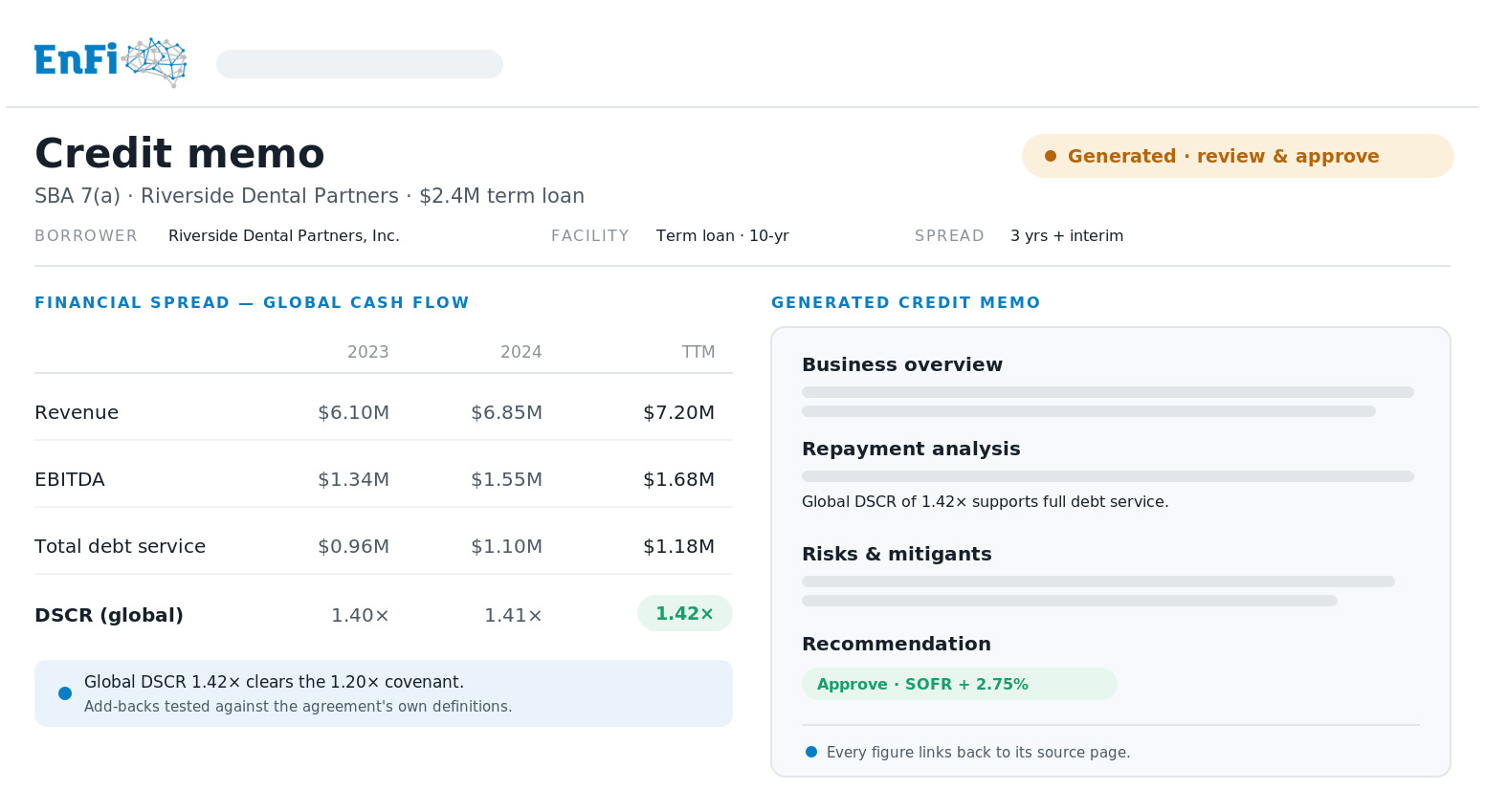Screen dimensions: 1485x812
Task: Click 2024 revenue value $6.85M
Action: (506, 412)
